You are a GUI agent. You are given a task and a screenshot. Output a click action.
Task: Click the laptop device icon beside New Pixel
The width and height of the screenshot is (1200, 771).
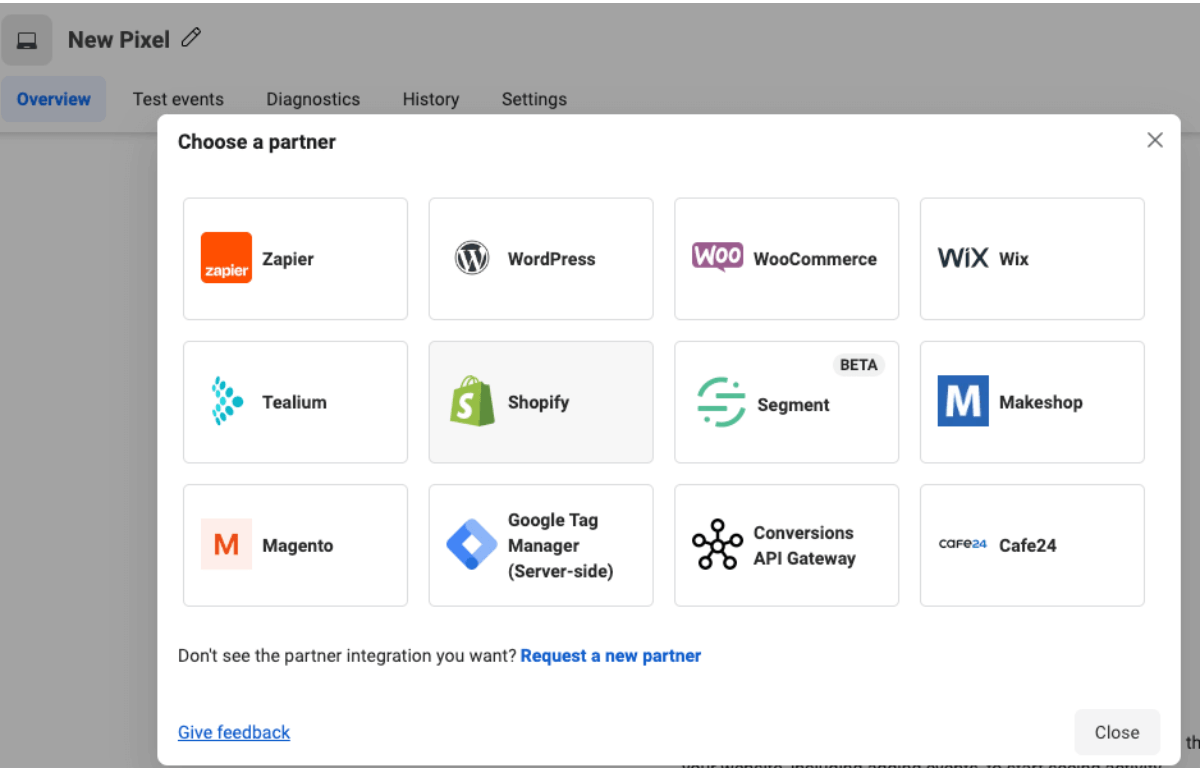click(x=27, y=41)
